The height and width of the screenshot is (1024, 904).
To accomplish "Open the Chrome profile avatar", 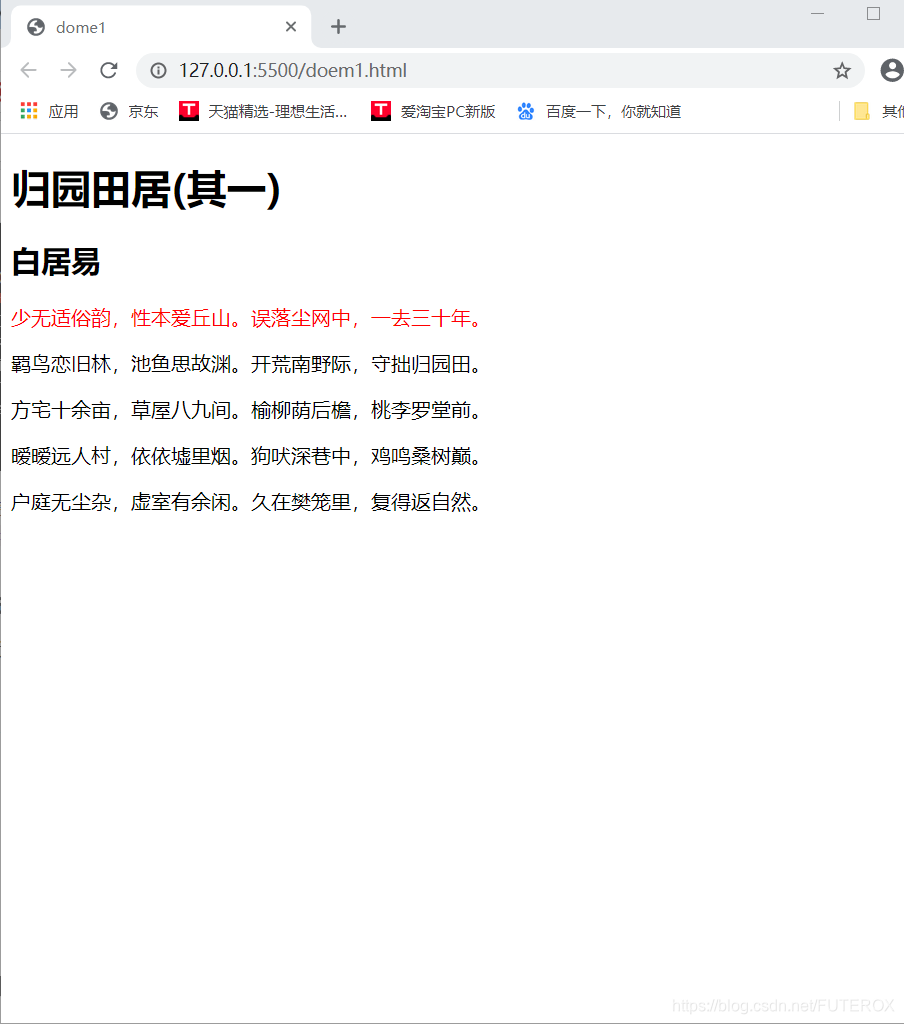I will click(890, 70).
